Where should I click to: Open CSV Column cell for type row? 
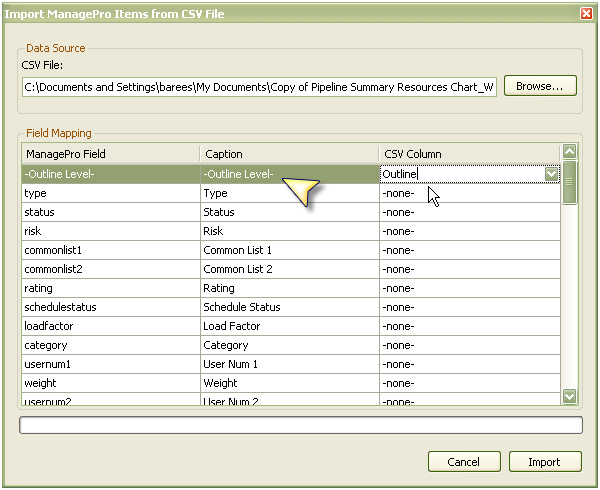[470, 193]
